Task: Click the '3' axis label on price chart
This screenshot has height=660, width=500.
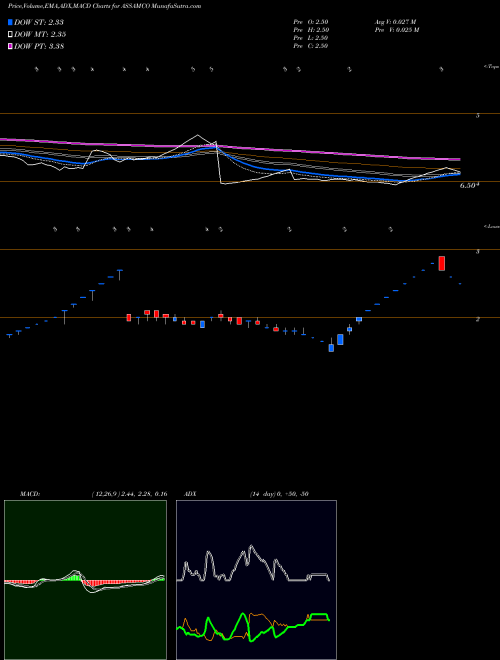Action: [477, 252]
